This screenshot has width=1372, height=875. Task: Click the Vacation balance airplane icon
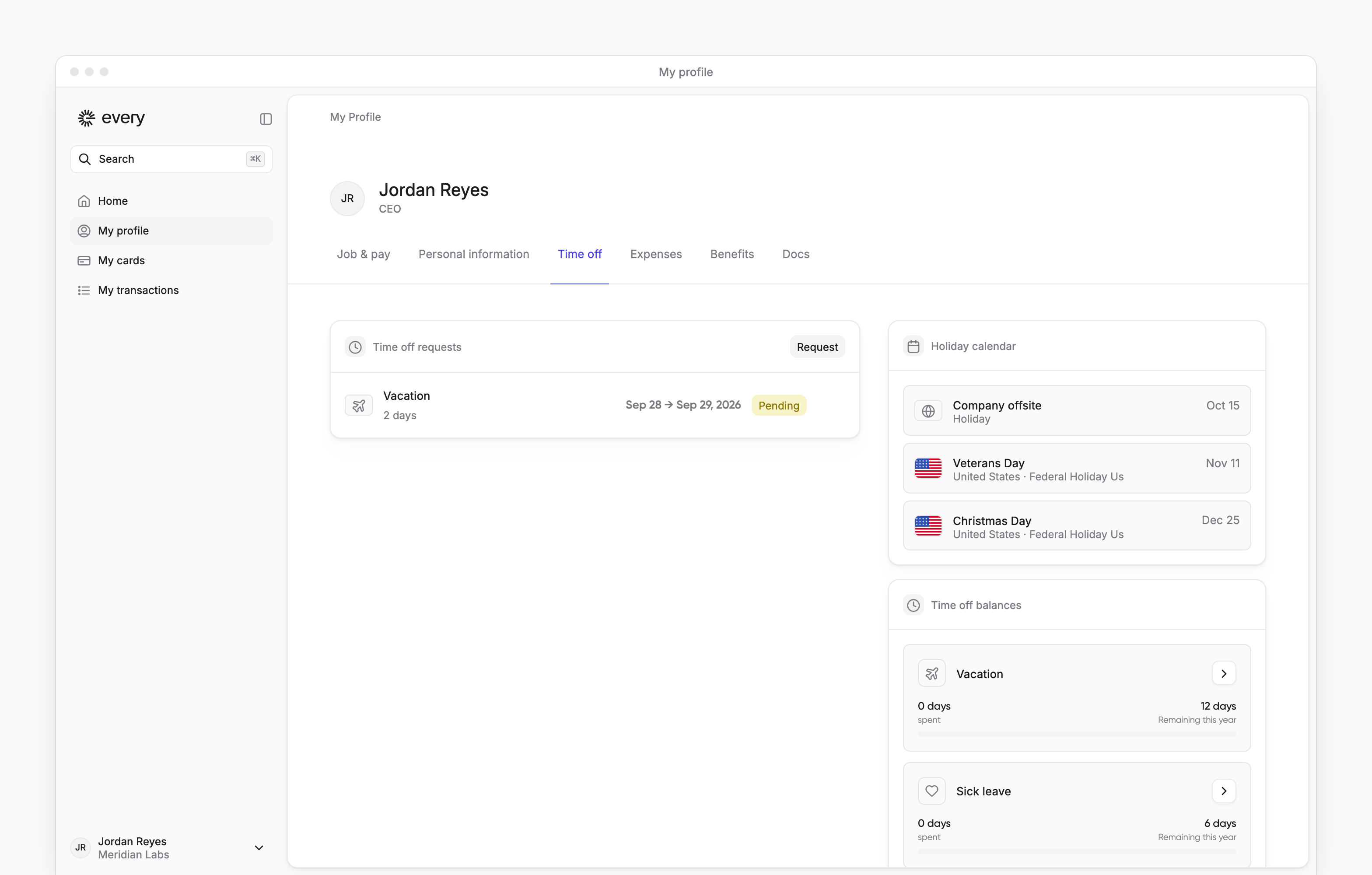pyautogui.click(x=931, y=673)
